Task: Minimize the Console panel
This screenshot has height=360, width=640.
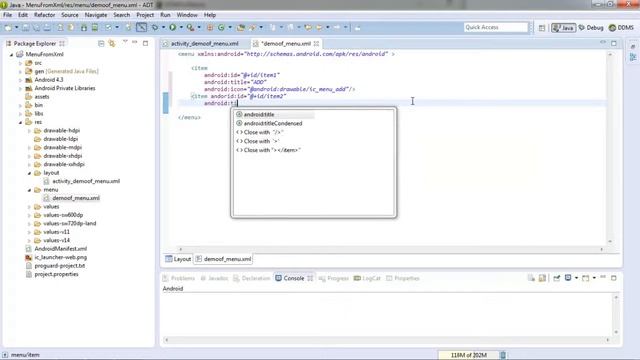Action: (x=603, y=278)
